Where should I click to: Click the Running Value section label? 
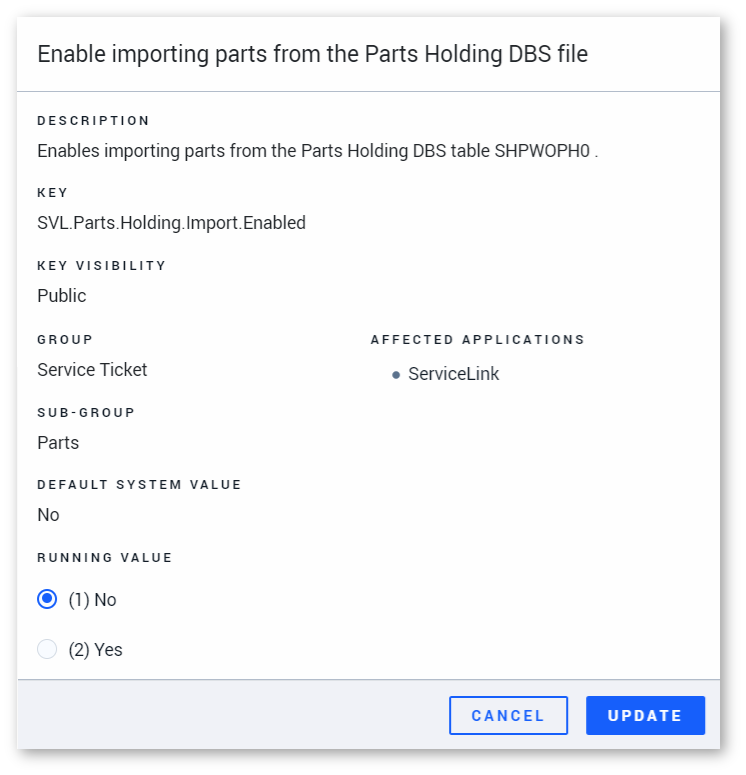105,558
